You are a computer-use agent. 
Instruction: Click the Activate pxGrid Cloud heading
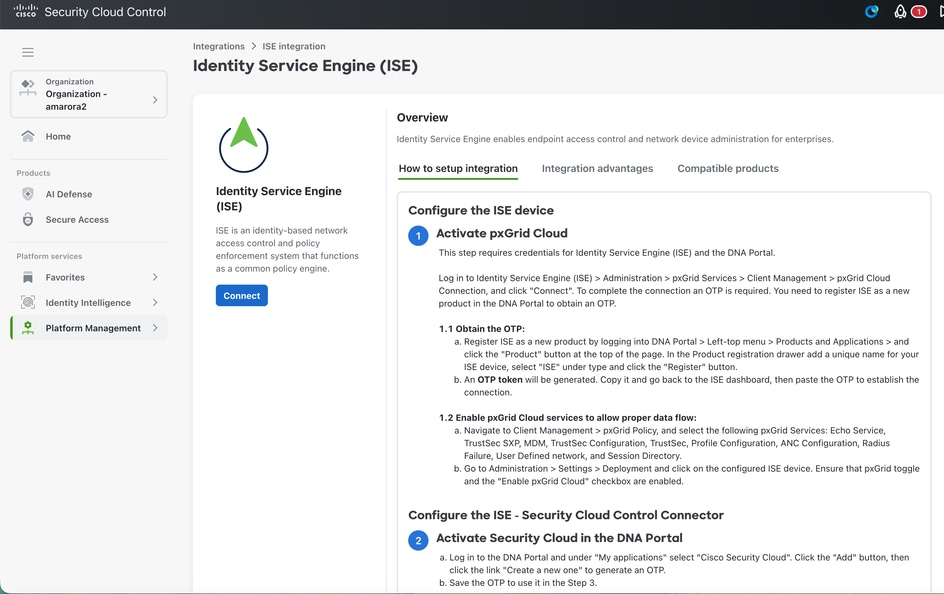[x=502, y=233]
